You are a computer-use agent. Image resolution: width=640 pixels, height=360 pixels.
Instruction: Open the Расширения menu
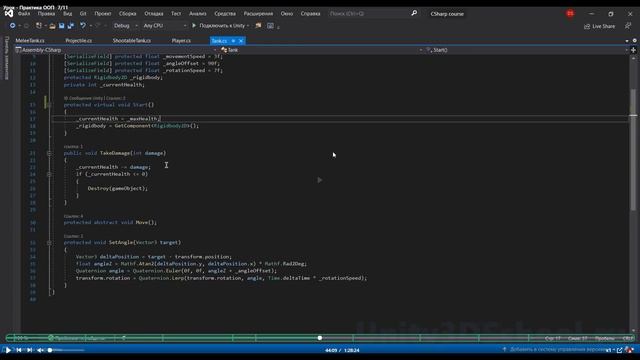point(258,13)
